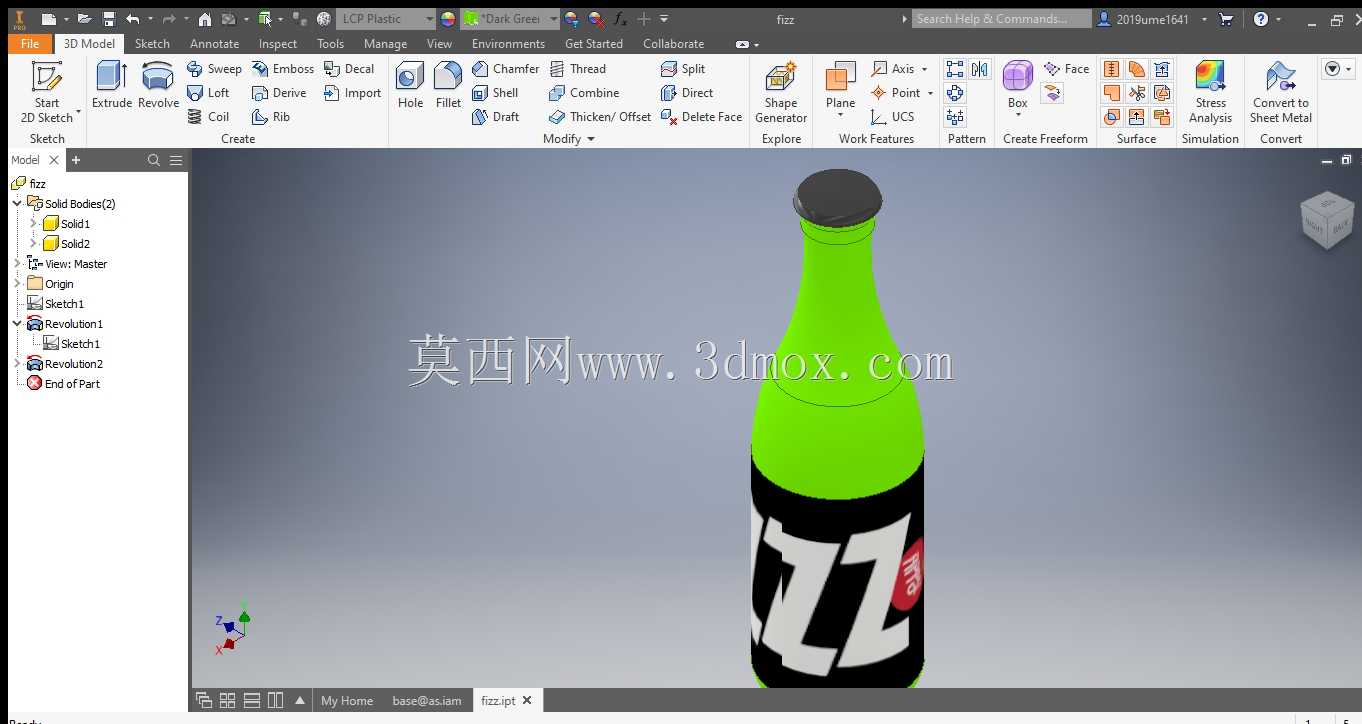Viewport: 1362px width, 724px height.
Task: Convert to Sheet Metal
Action: click(1281, 93)
